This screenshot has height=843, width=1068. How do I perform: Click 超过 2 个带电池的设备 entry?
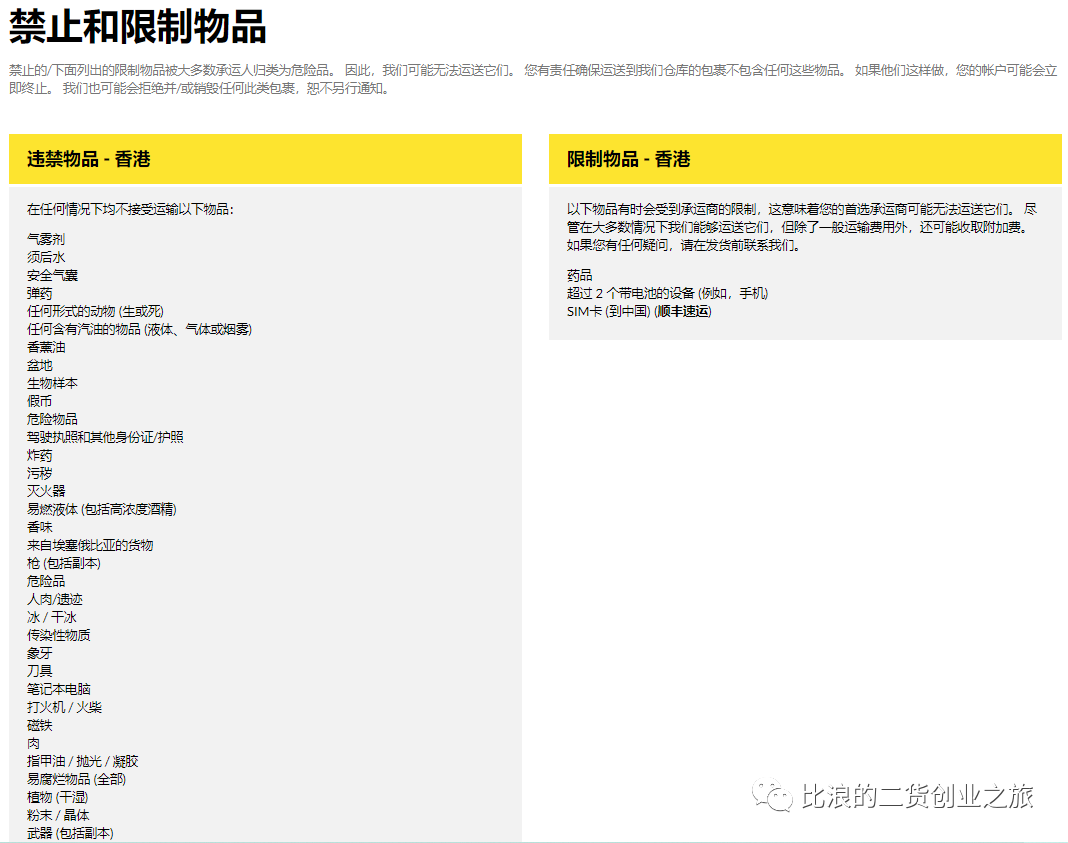coord(668,293)
